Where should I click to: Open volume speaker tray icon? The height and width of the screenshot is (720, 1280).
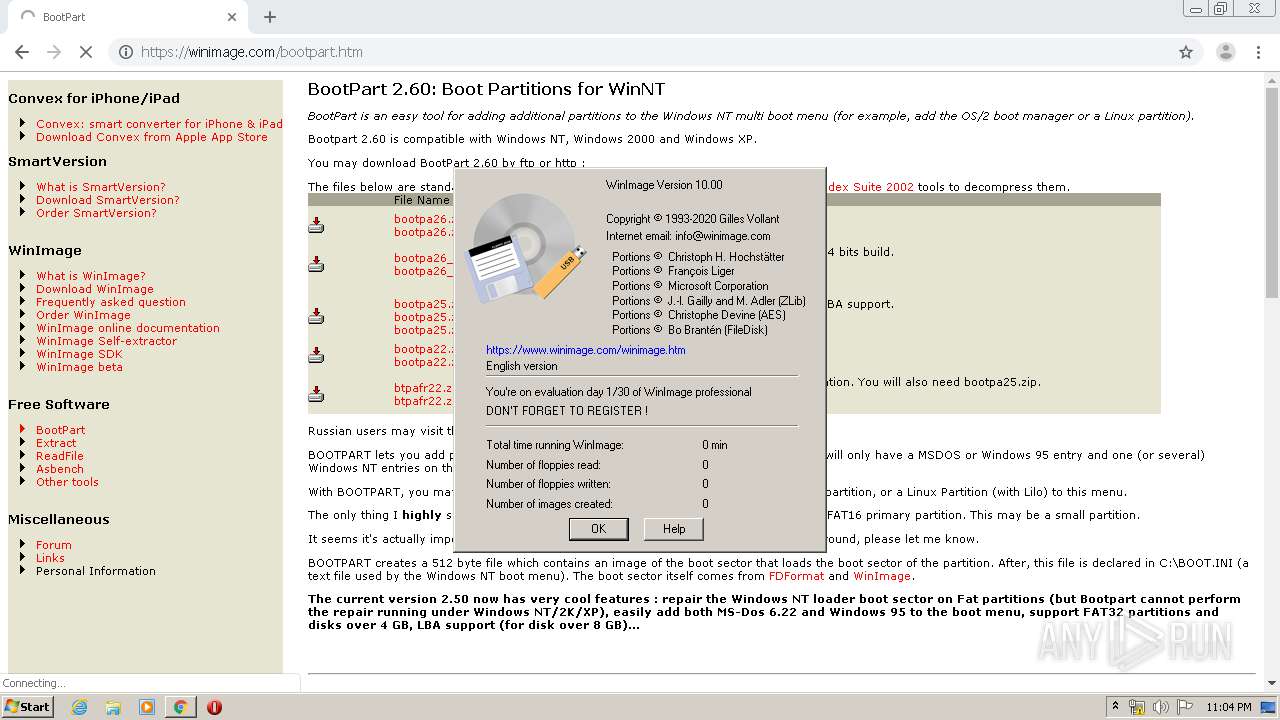point(1161,707)
